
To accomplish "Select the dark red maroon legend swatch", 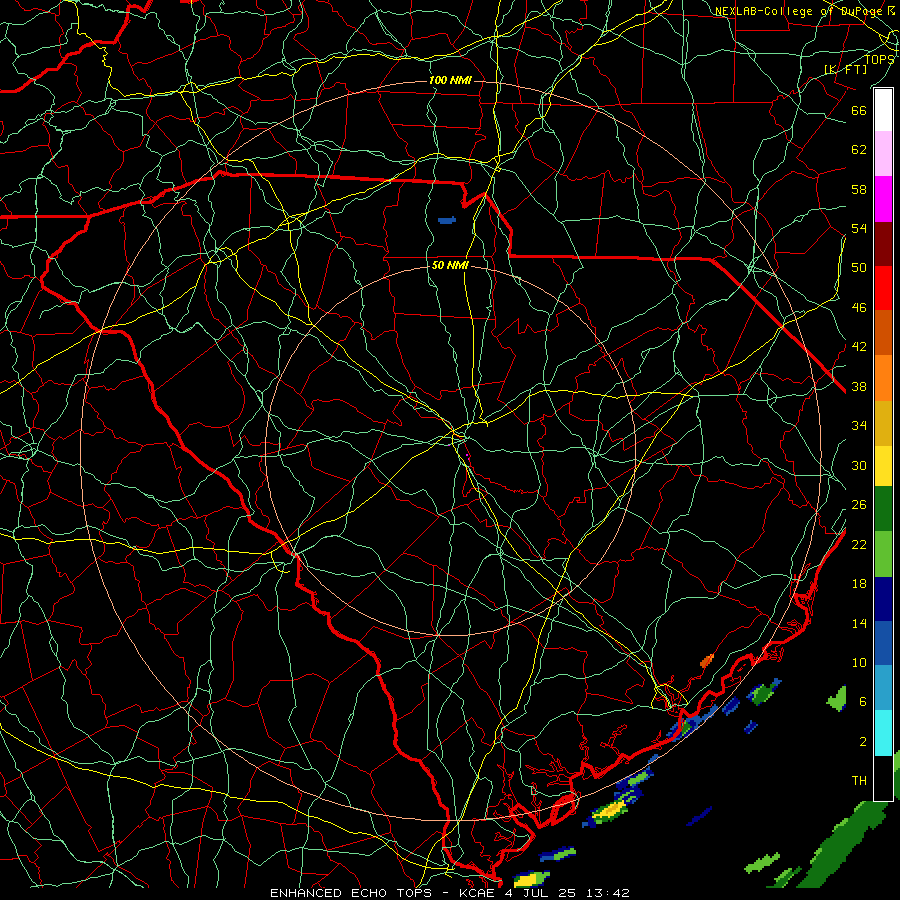I will click(883, 244).
